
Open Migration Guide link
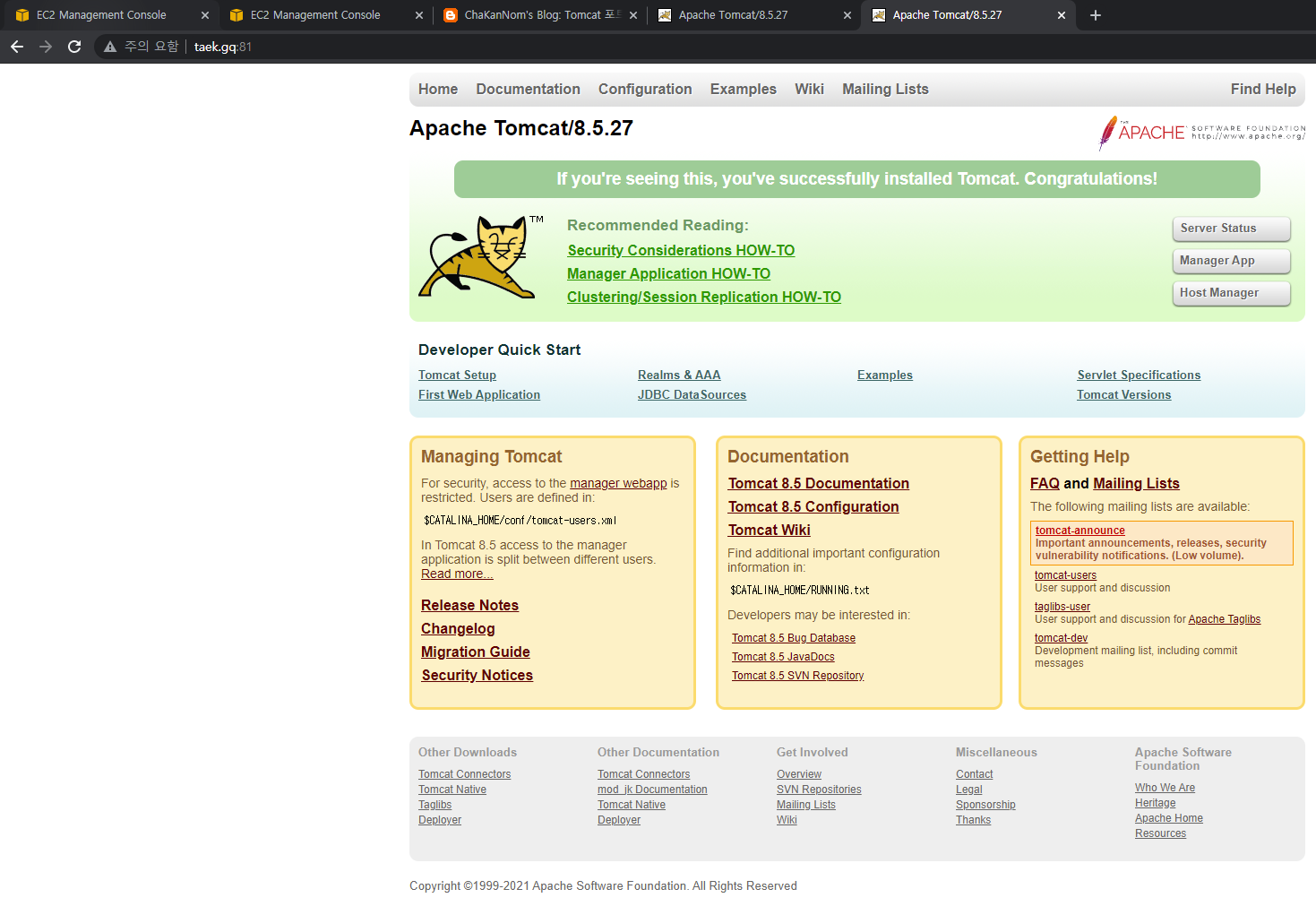pyautogui.click(x=476, y=652)
